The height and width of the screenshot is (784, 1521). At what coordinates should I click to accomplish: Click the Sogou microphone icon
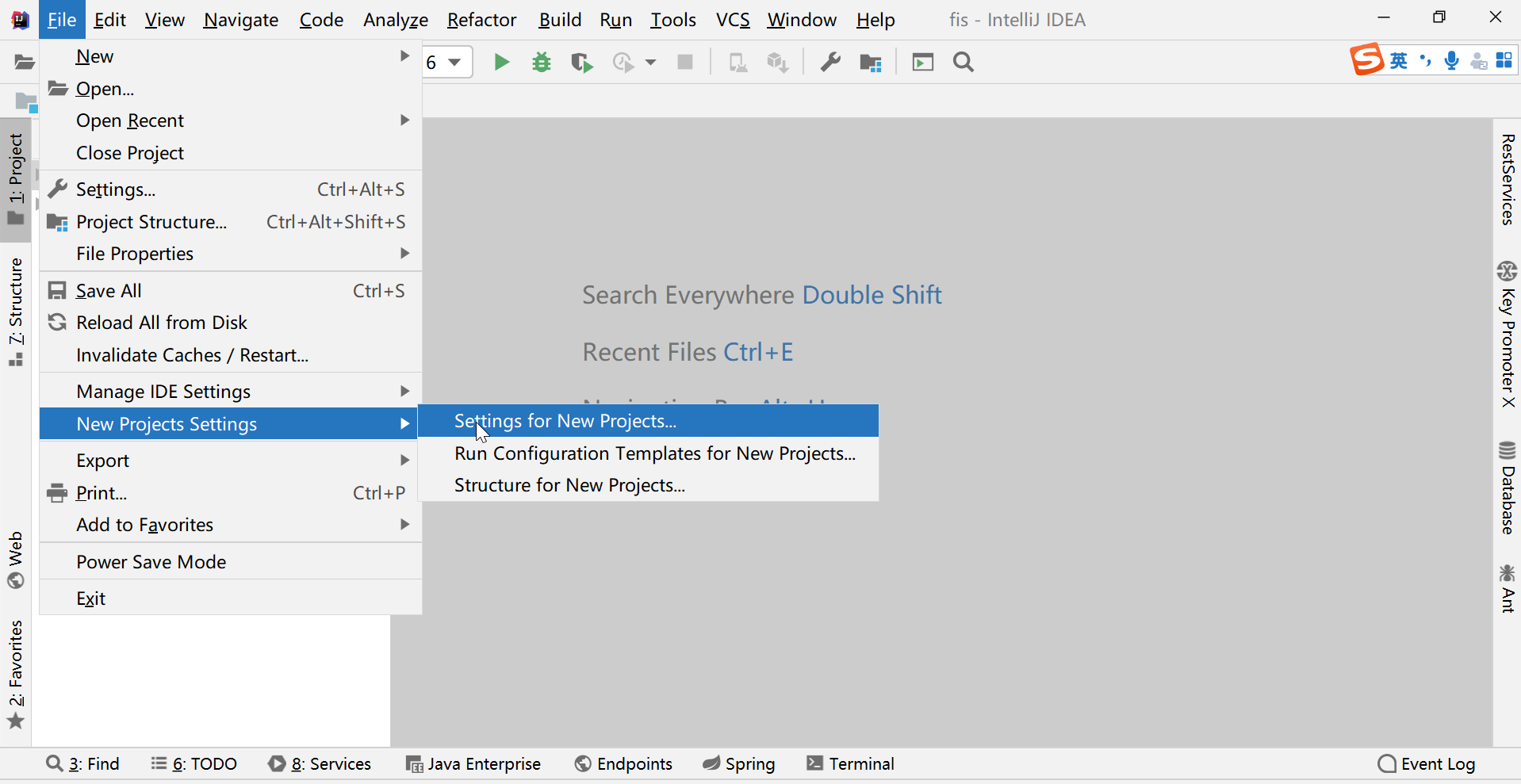1452,60
